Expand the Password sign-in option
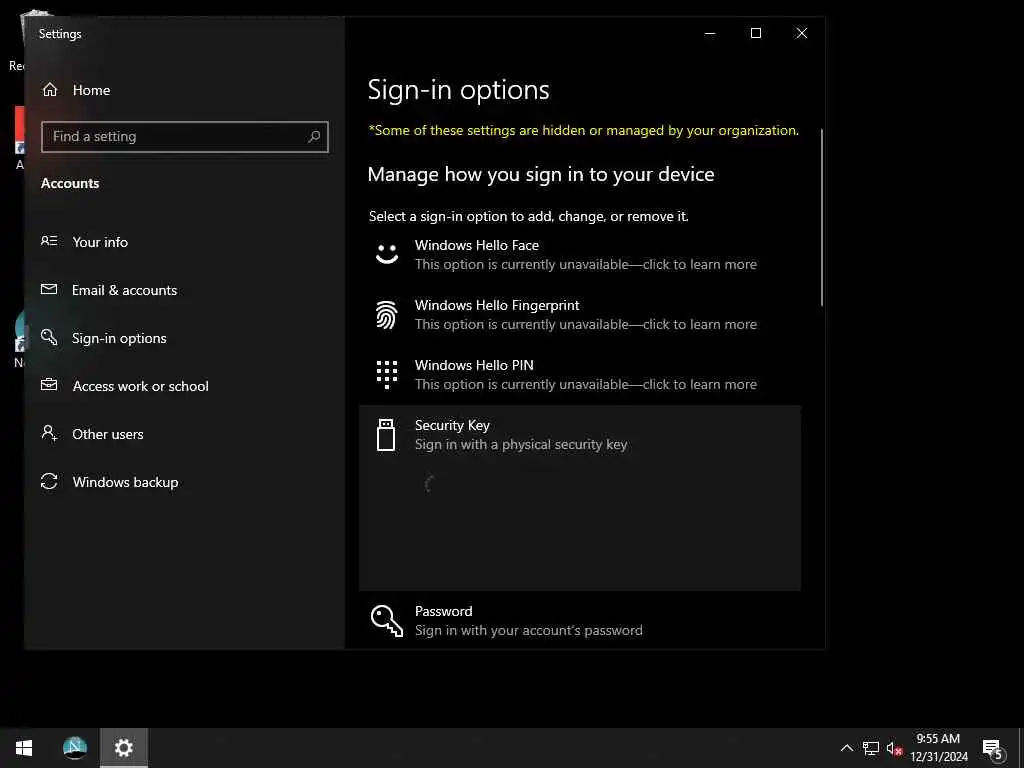Viewport: 1024px width, 768px height. [580, 620]
